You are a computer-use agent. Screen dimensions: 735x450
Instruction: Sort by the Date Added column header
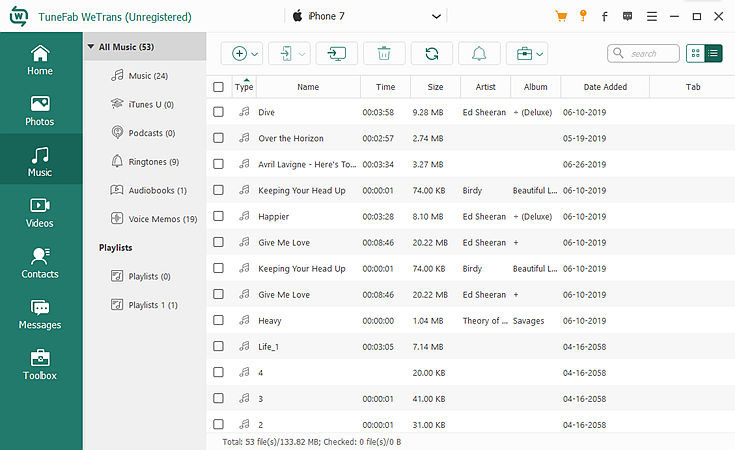[605, 87]
